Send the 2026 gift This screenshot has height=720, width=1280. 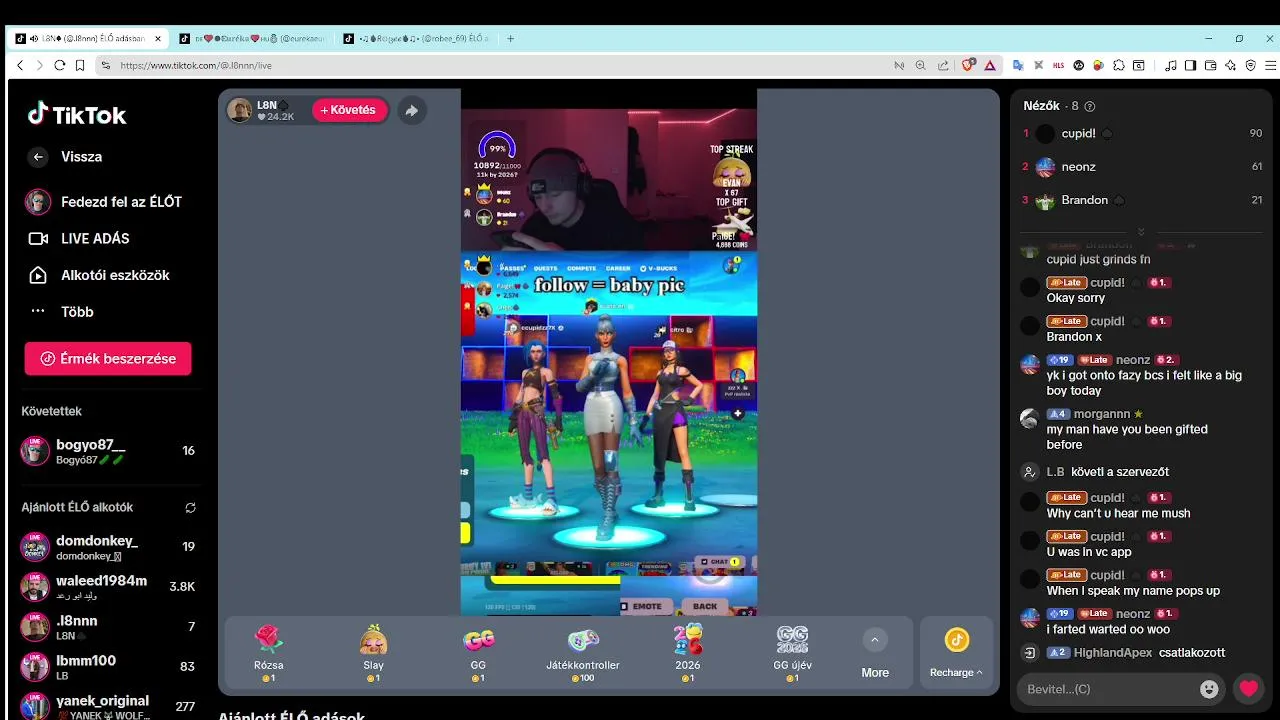click(x=688, y=654)
